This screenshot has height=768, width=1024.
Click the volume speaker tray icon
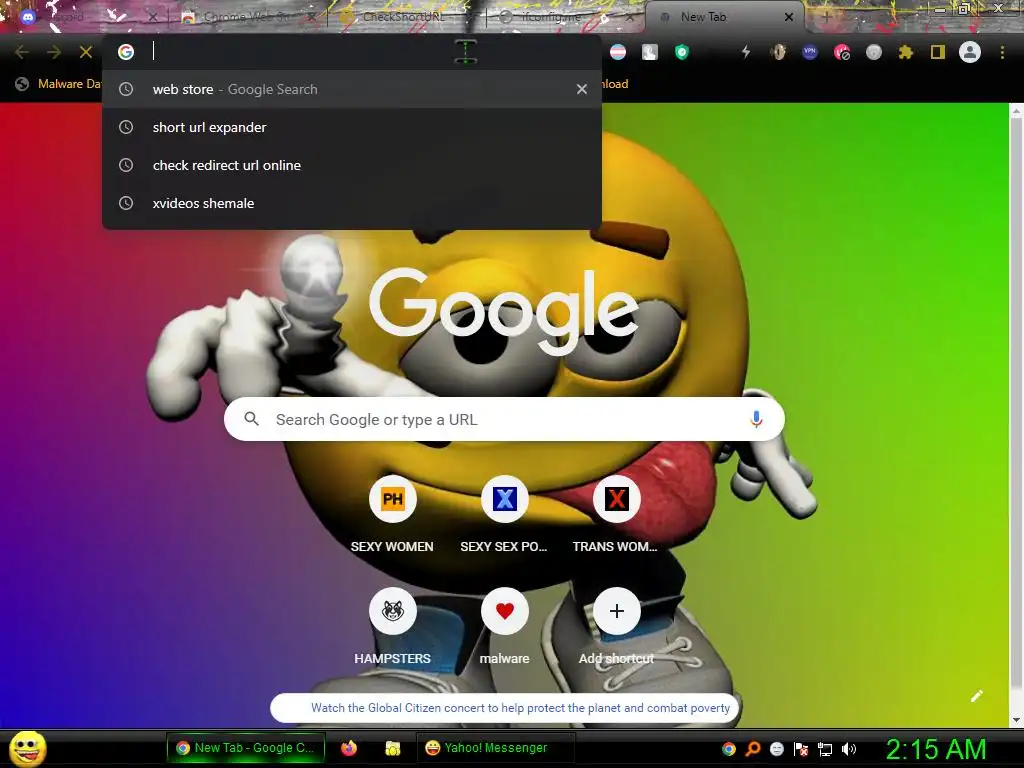tap(849, 748)
